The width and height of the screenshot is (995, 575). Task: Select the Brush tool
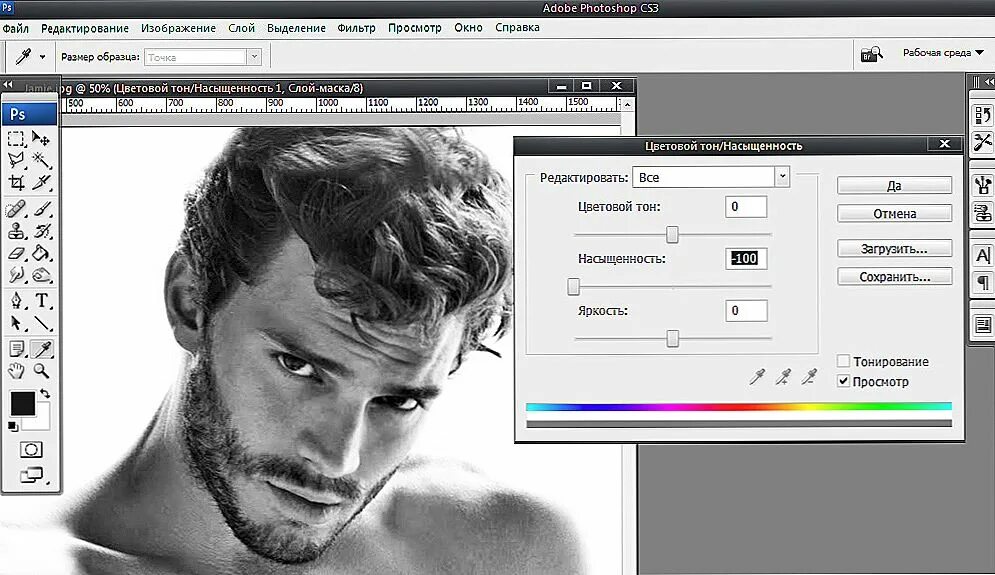pos(41,209)
